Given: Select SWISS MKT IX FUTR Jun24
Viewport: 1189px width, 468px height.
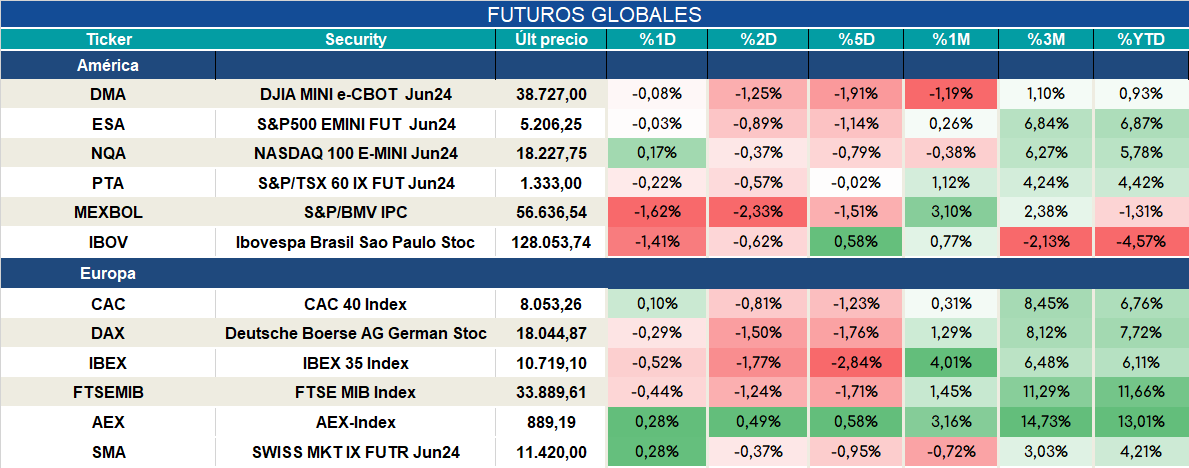Looking at the screenshot, I should [356, 453].
